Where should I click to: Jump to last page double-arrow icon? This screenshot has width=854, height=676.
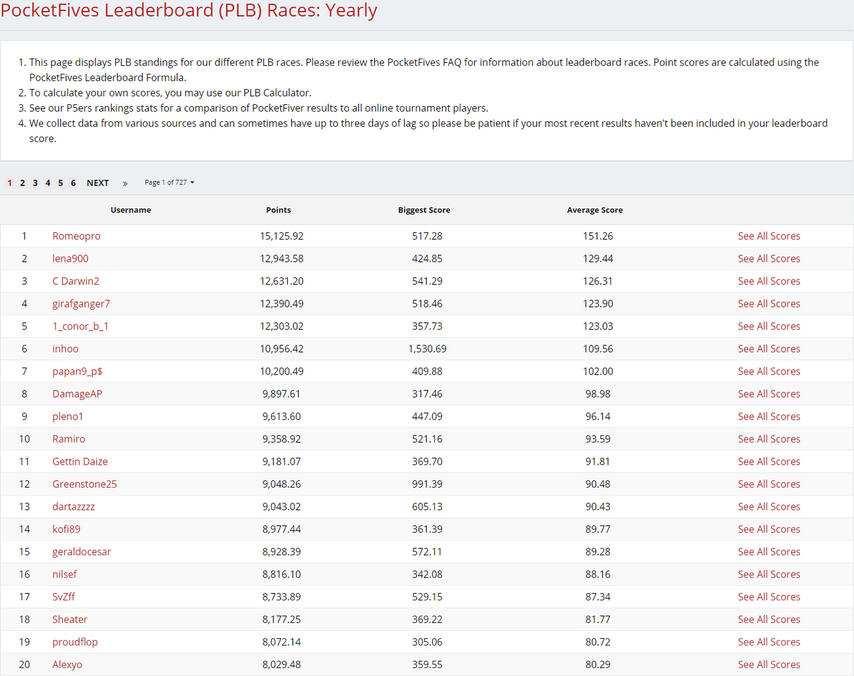(x=125, y=184)
